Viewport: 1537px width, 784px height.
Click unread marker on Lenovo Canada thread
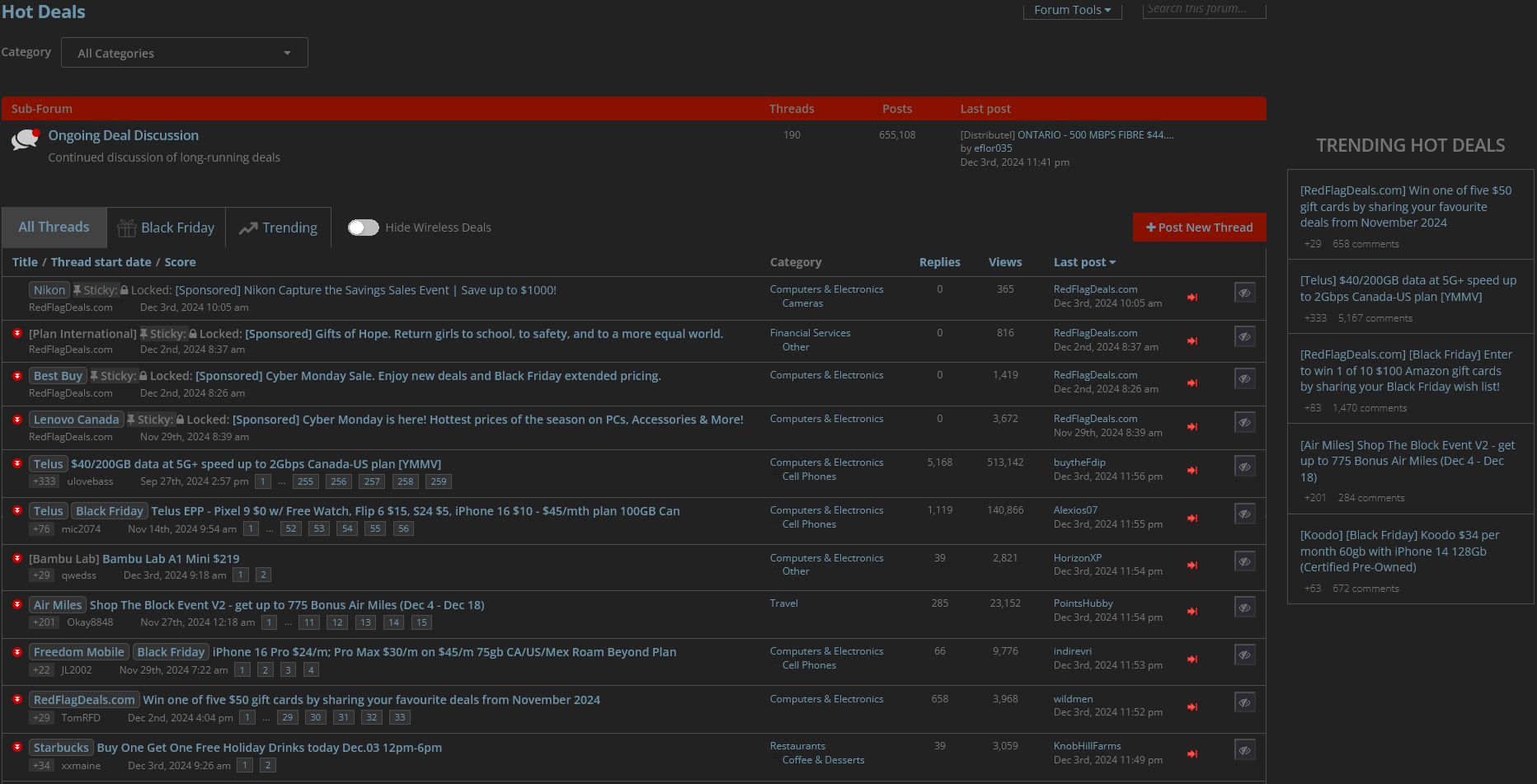pyautogui.click(x=16, y=420)
